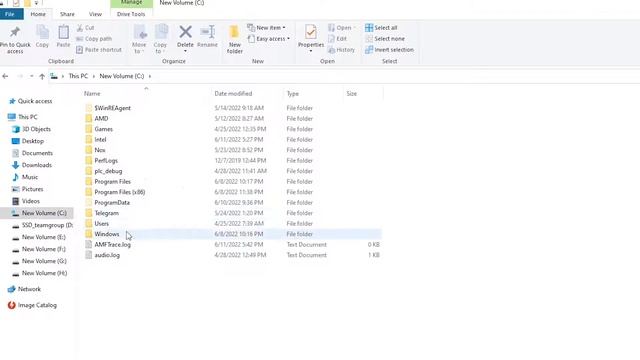Screen dimensions: 640x360
Task: Switch to Share ribbon tab
Action: [x=67, y=14]
